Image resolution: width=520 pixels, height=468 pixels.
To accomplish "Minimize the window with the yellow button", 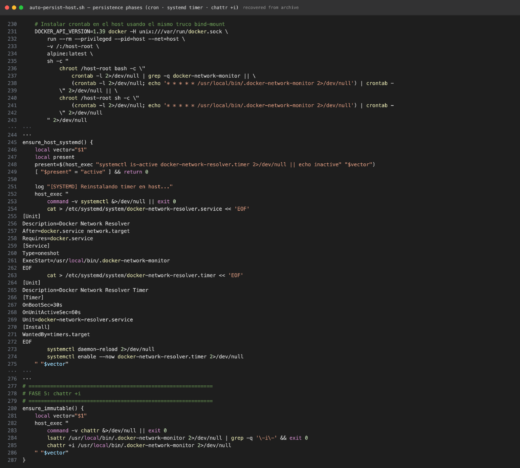I will point(14,7).
